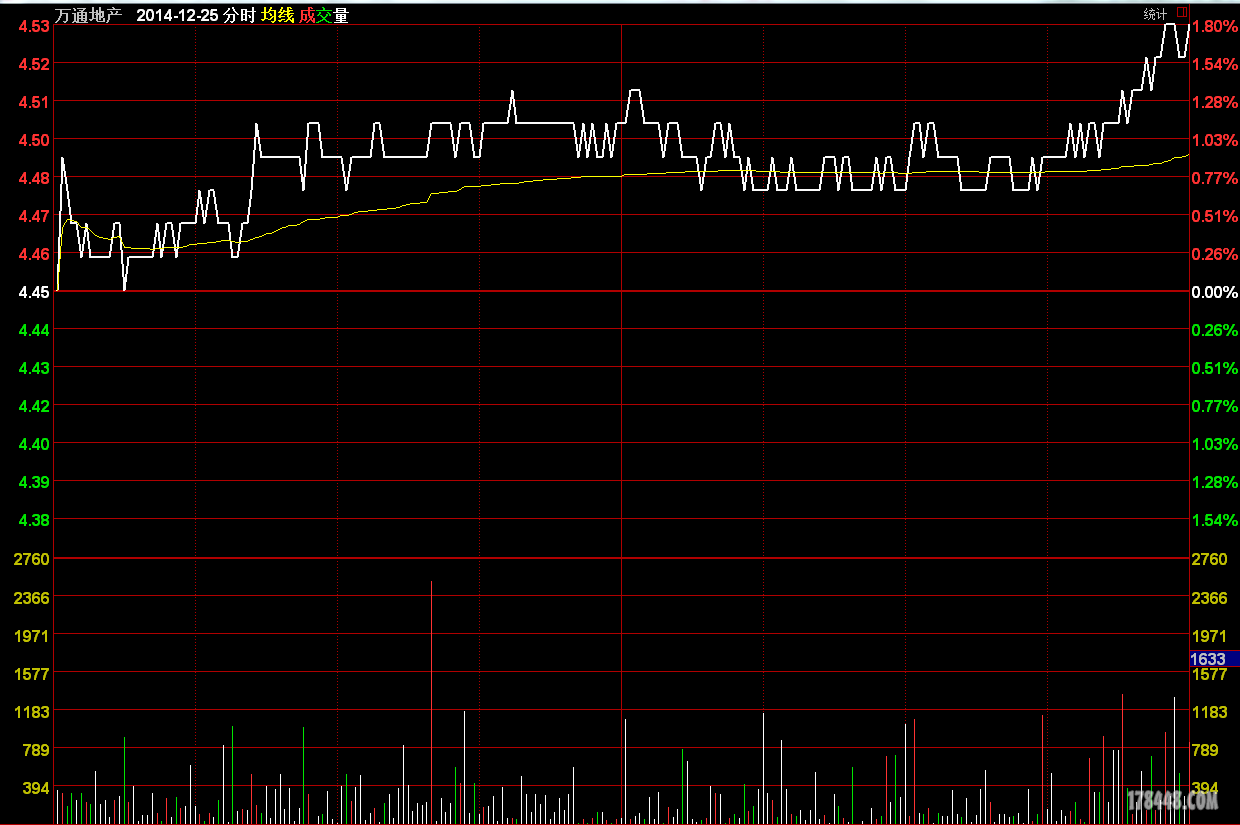Click the green 1.28% loss label
The width and height of the screenshot is (1240, 825).
tap(1215, 482)
